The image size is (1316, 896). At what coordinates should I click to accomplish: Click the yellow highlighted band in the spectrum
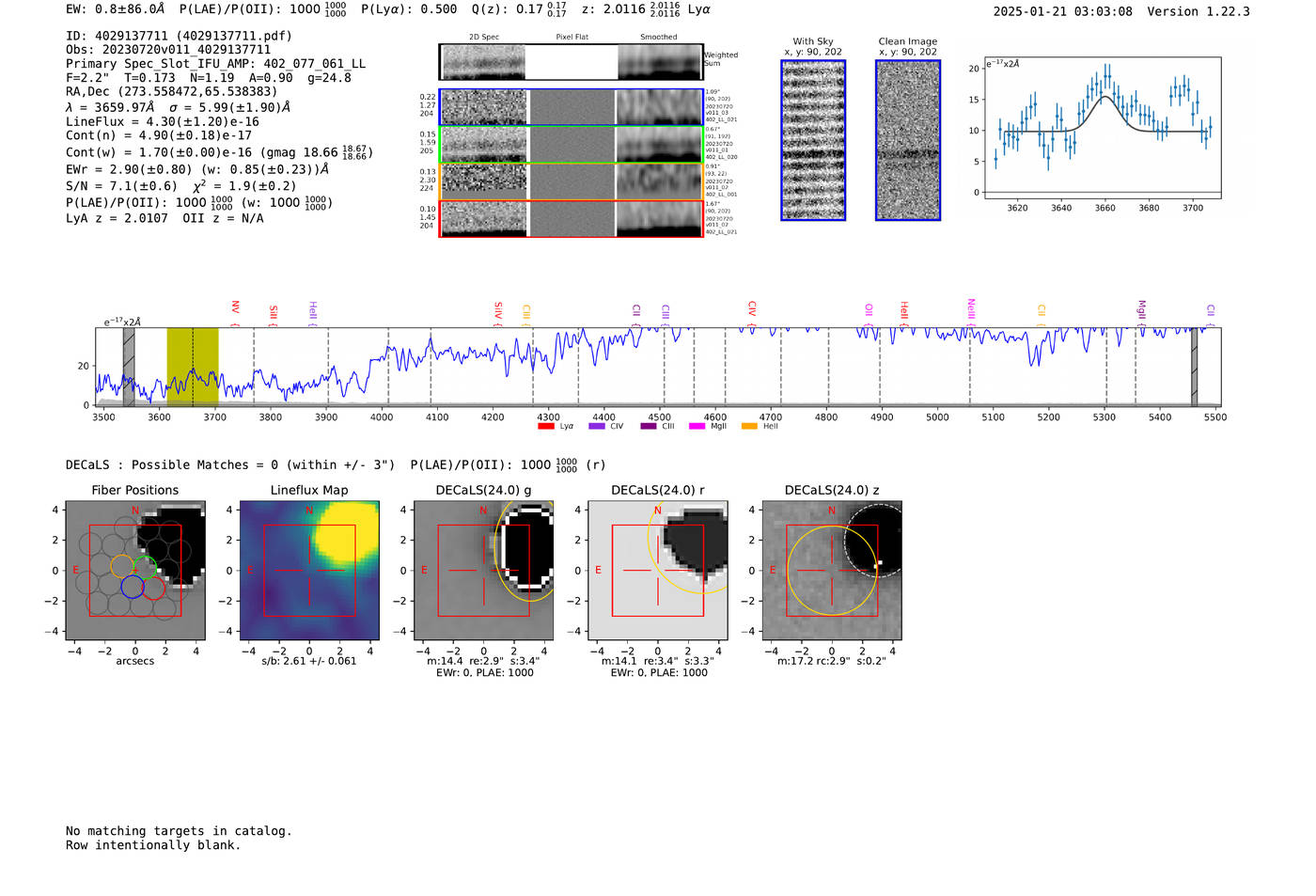tap(193, 367)
